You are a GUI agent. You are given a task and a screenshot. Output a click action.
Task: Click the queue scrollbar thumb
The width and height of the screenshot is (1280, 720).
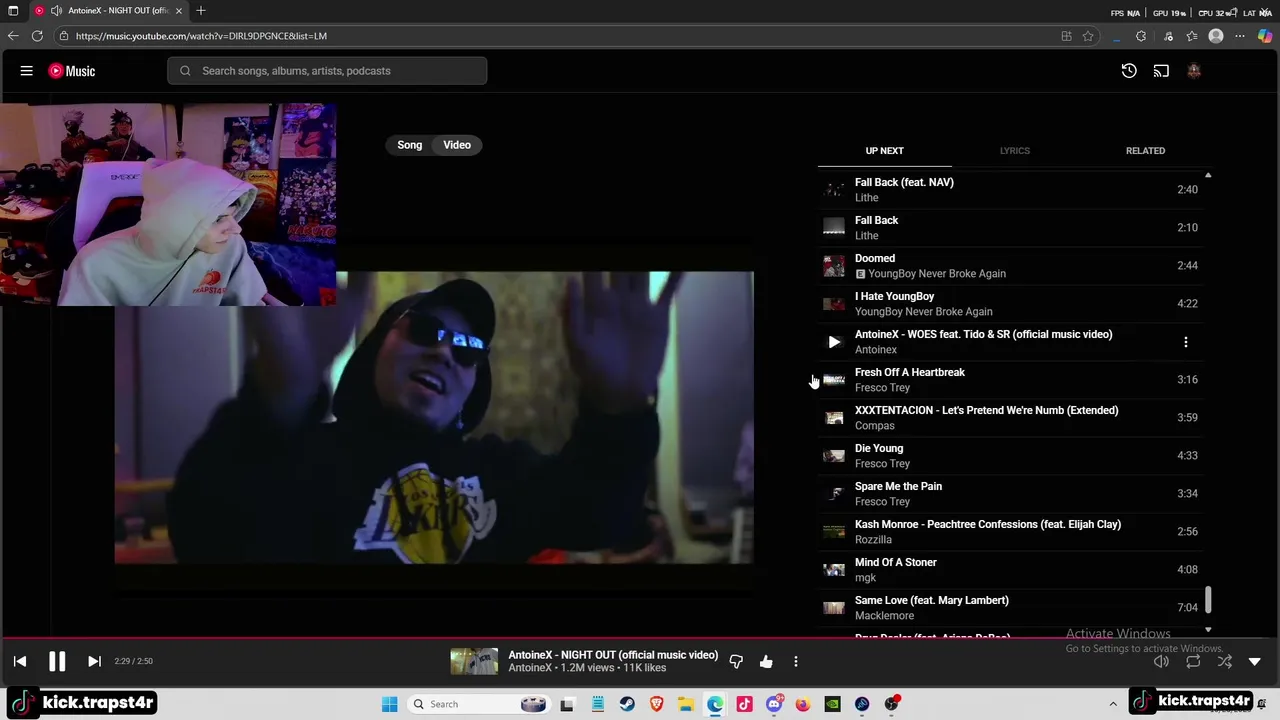[x=1208, y=600]
